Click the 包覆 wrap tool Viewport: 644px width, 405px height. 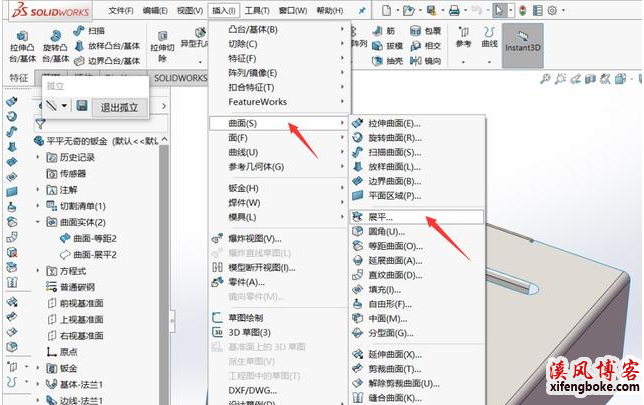pyautogui.click(x=426, y=31)
